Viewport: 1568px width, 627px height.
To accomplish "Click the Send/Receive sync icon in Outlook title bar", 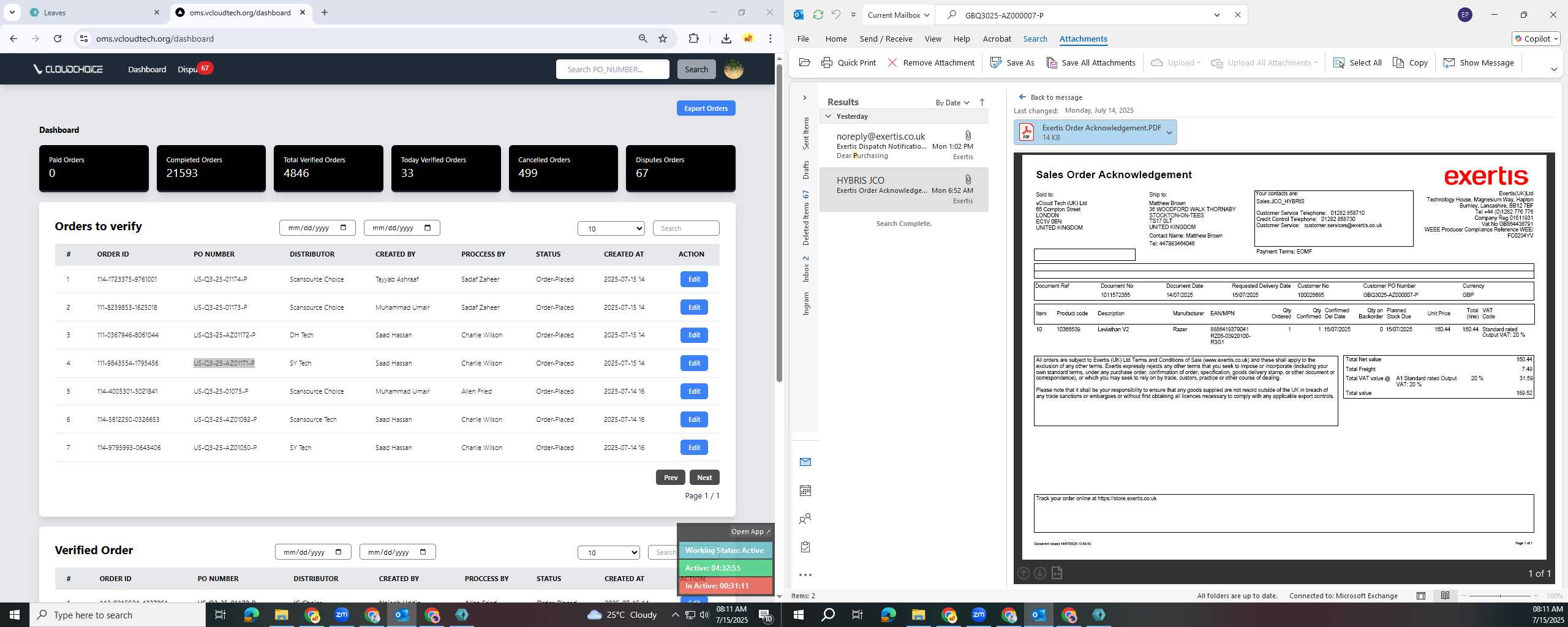I will [818, 15].
